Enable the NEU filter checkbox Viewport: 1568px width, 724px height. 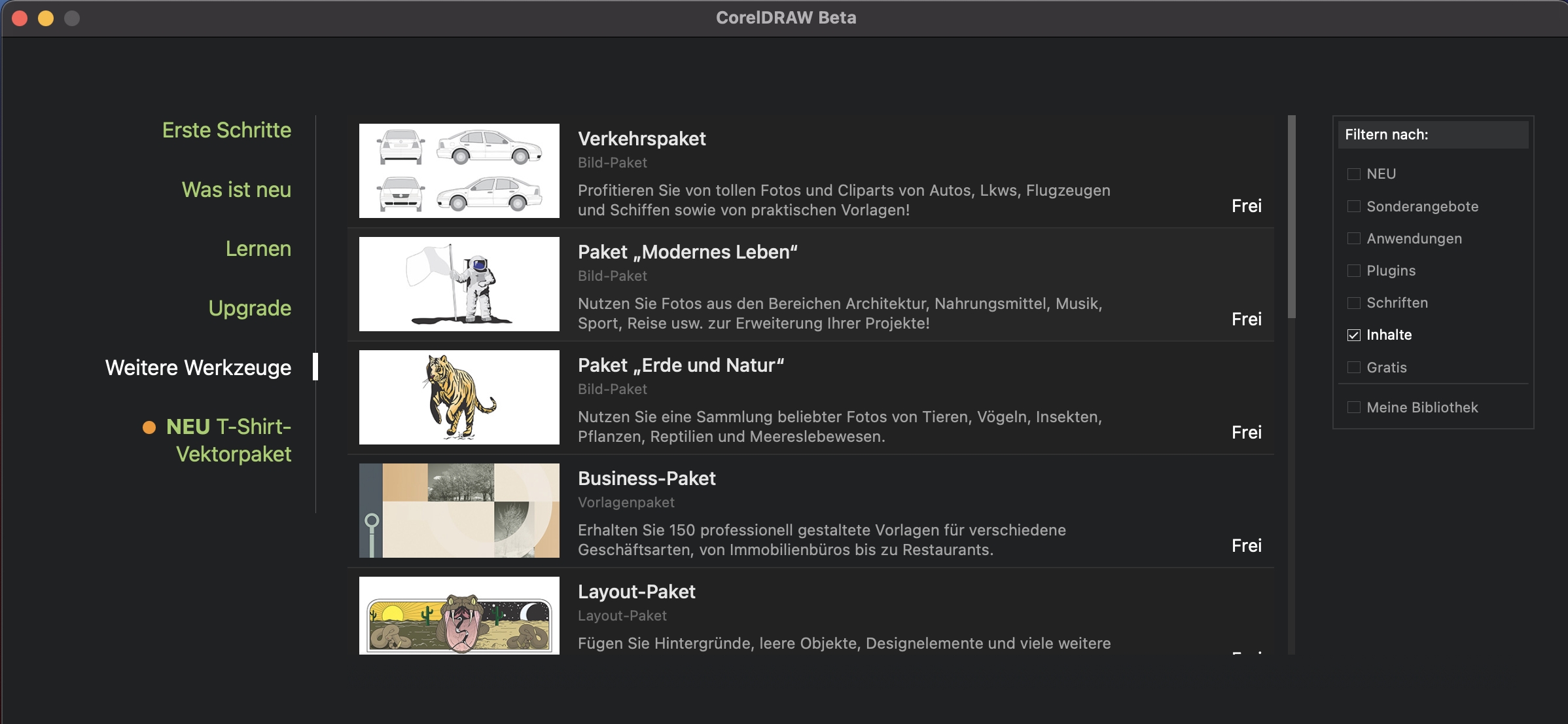pos(1354,174)
